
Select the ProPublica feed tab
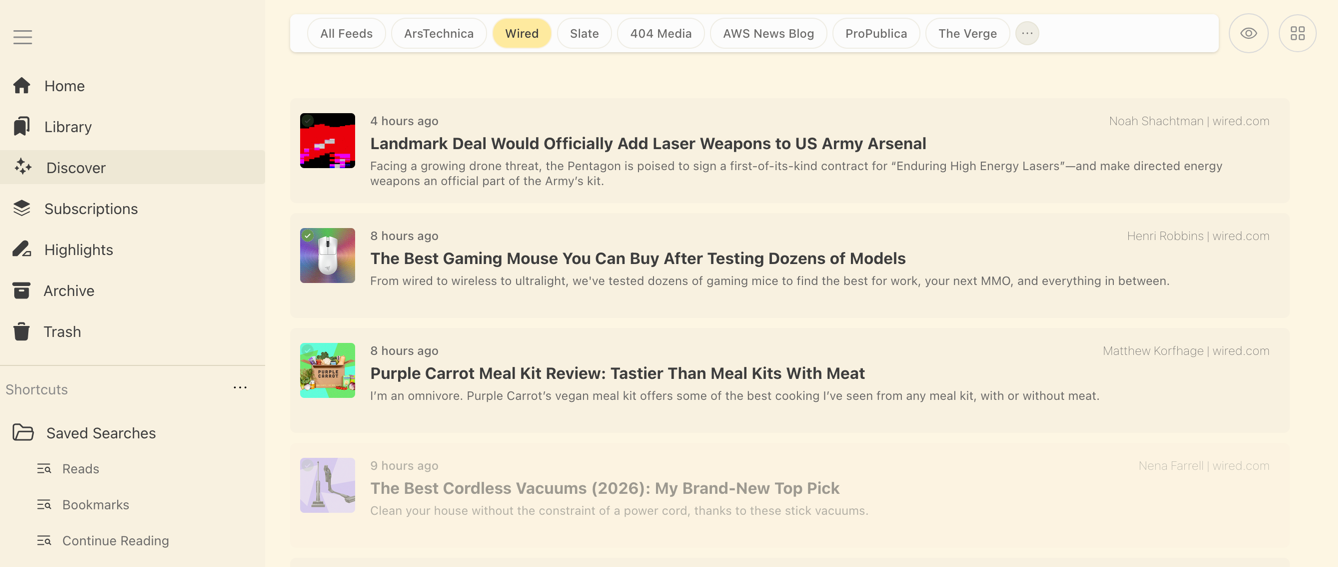876,33
